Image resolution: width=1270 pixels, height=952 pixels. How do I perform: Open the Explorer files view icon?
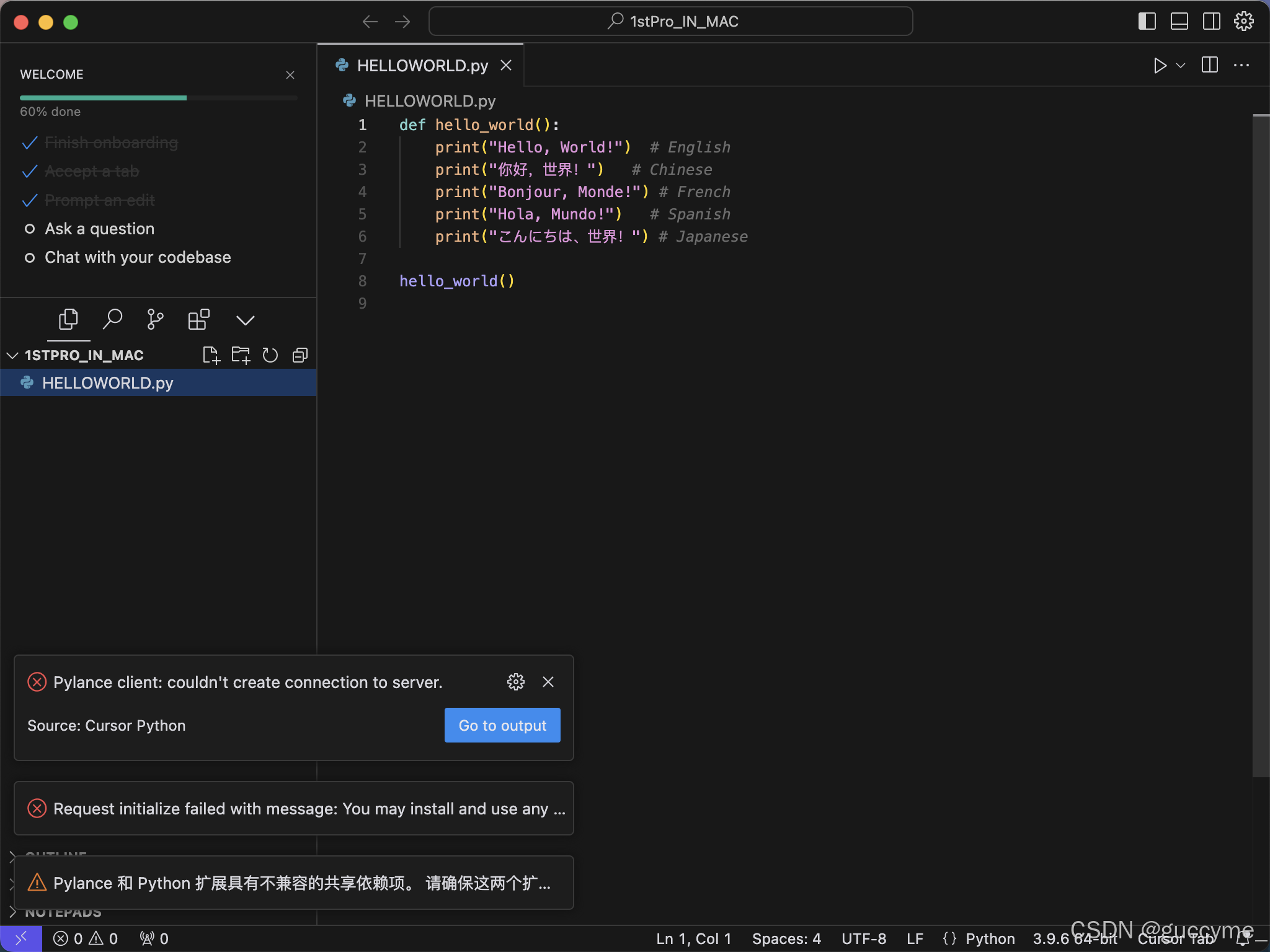click(68, 320)
